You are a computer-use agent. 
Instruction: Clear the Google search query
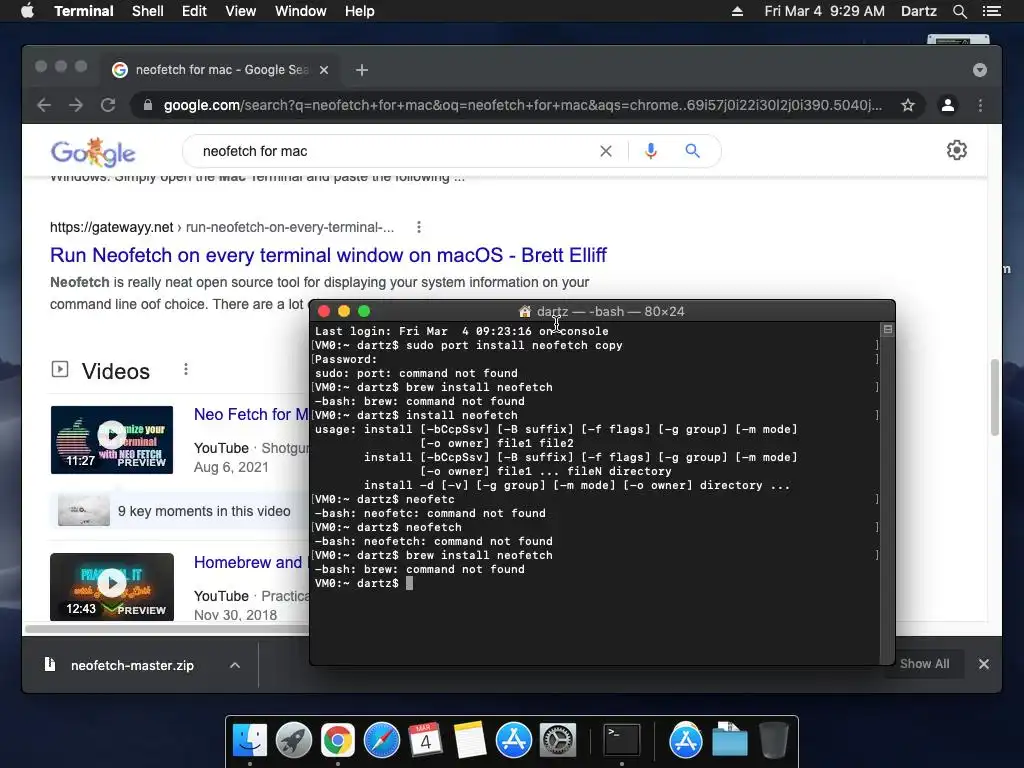pos(606,152)
